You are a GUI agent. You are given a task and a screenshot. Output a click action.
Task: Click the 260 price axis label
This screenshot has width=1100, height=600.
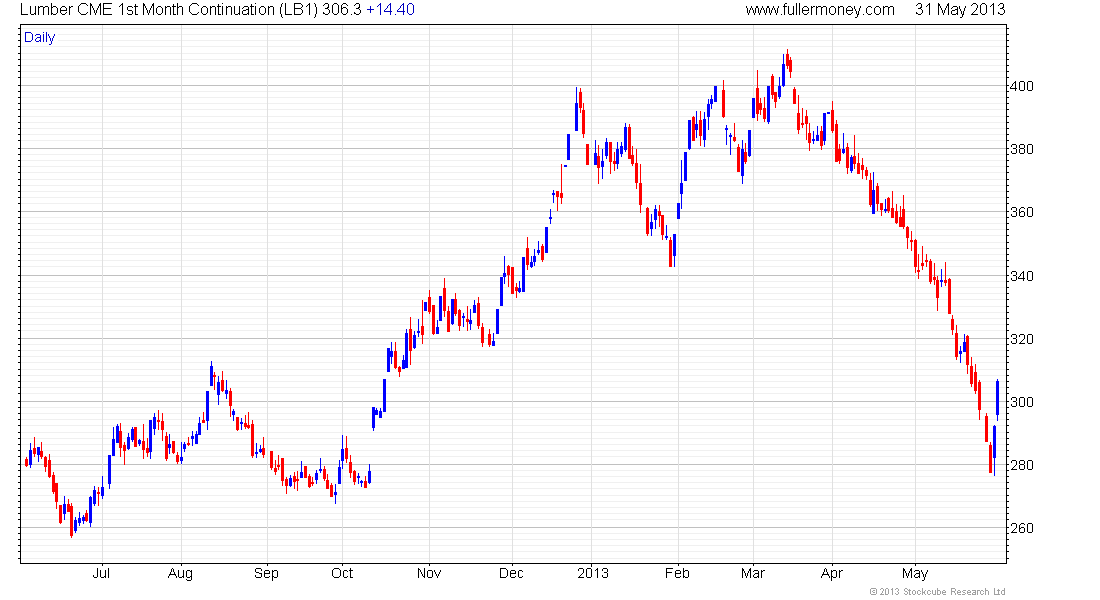coord(1021,528)
